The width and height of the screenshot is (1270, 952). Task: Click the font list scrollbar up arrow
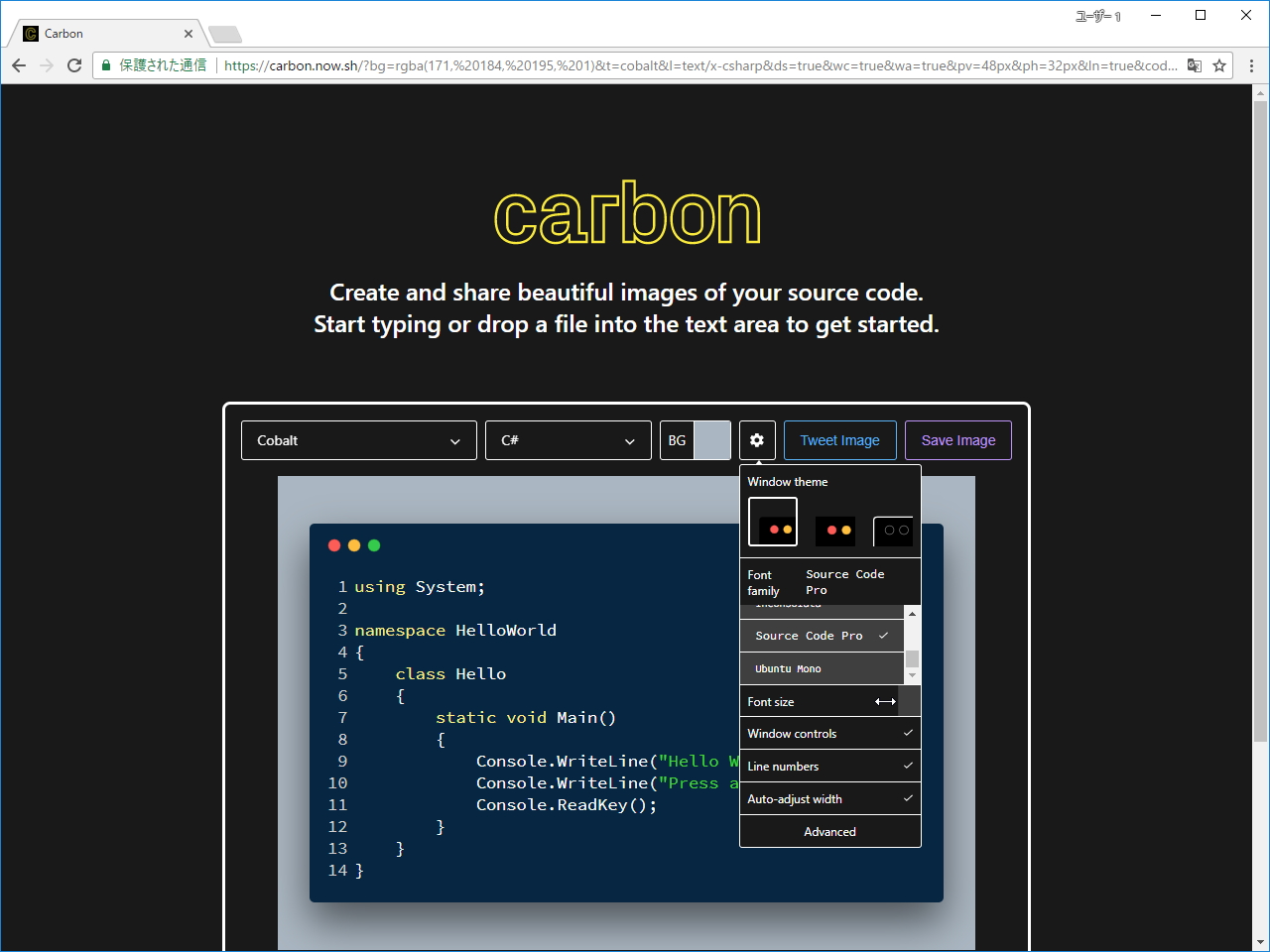click(913, 614)
